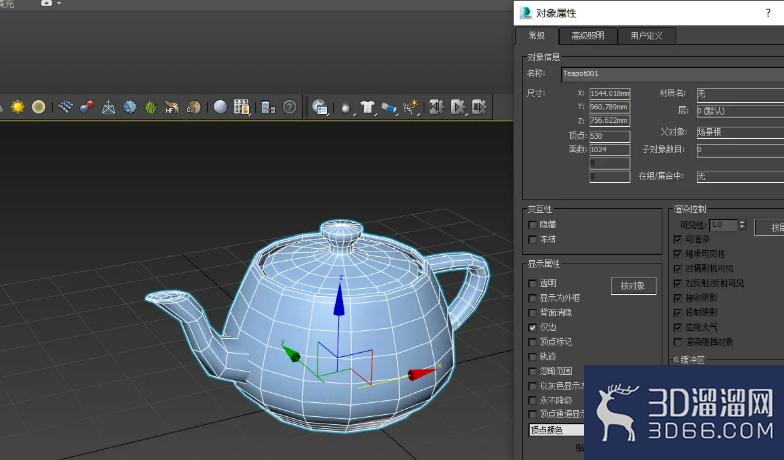Click the checkered swatch grid icon
784x460 pixels.
(x=241, y=106)
